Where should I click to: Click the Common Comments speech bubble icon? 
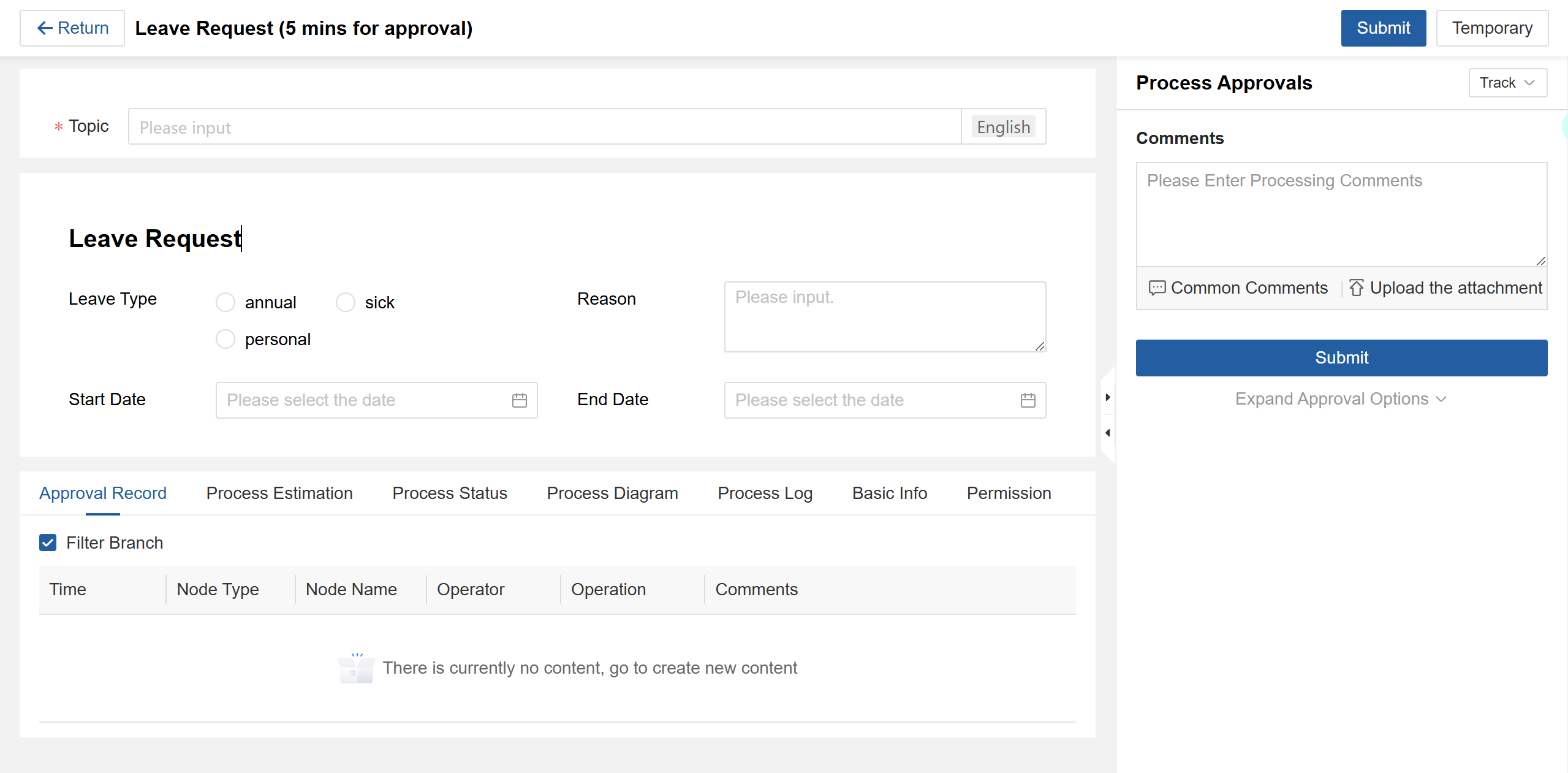point(1156,287)
